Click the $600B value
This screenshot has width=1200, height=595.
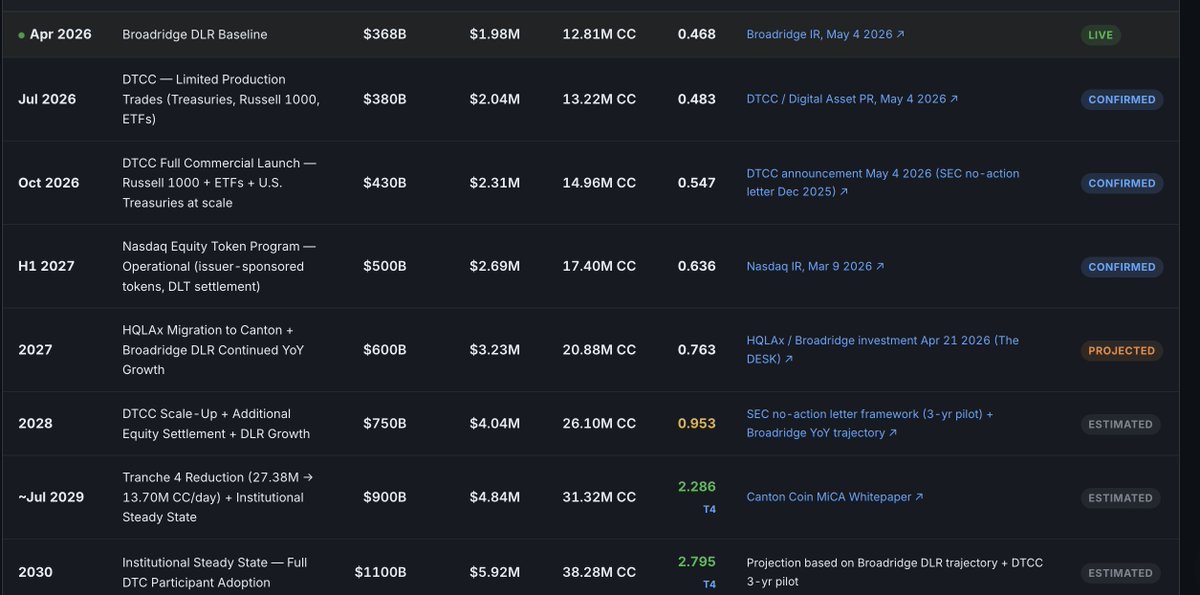(x=385, y=350)
